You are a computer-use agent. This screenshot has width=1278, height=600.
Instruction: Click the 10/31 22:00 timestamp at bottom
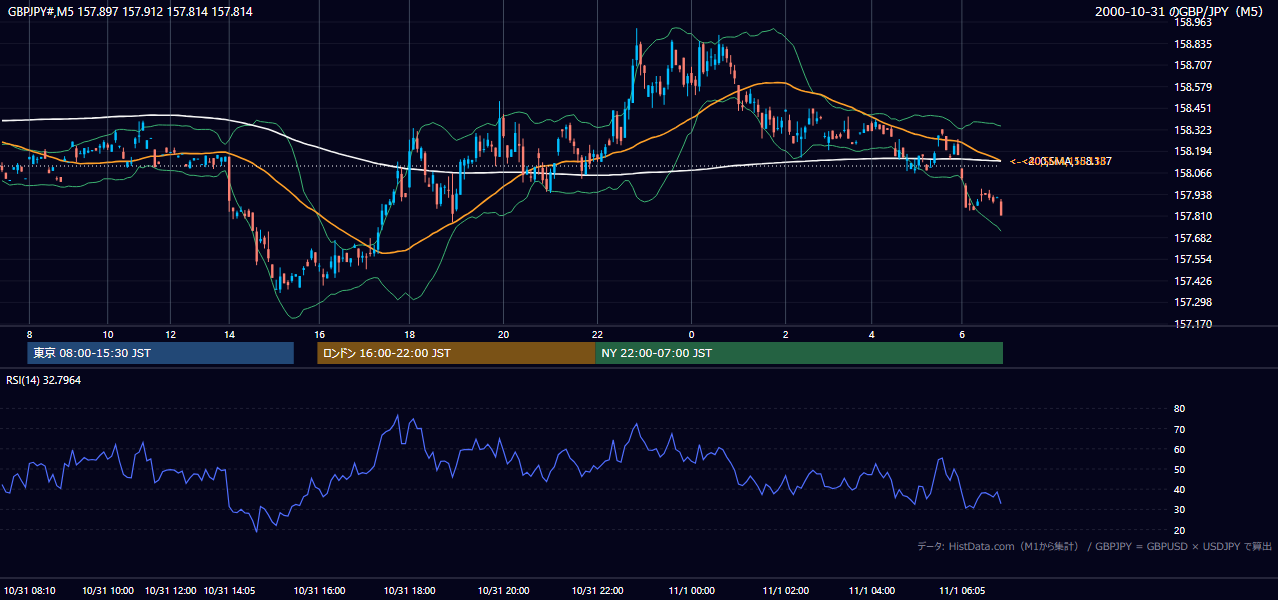tap(597, 591)
